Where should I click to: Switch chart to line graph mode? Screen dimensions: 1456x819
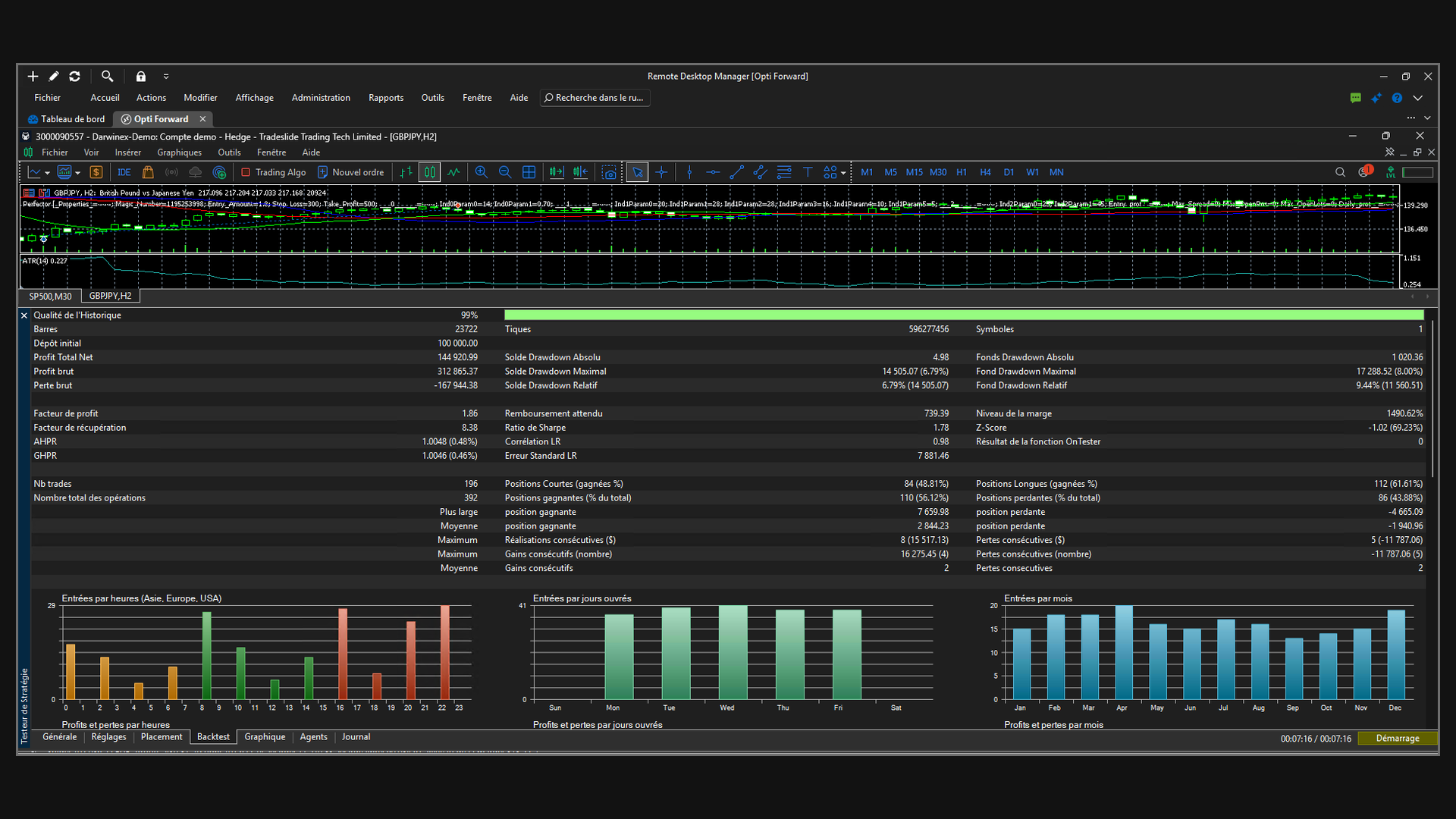[x=453, y=172]
